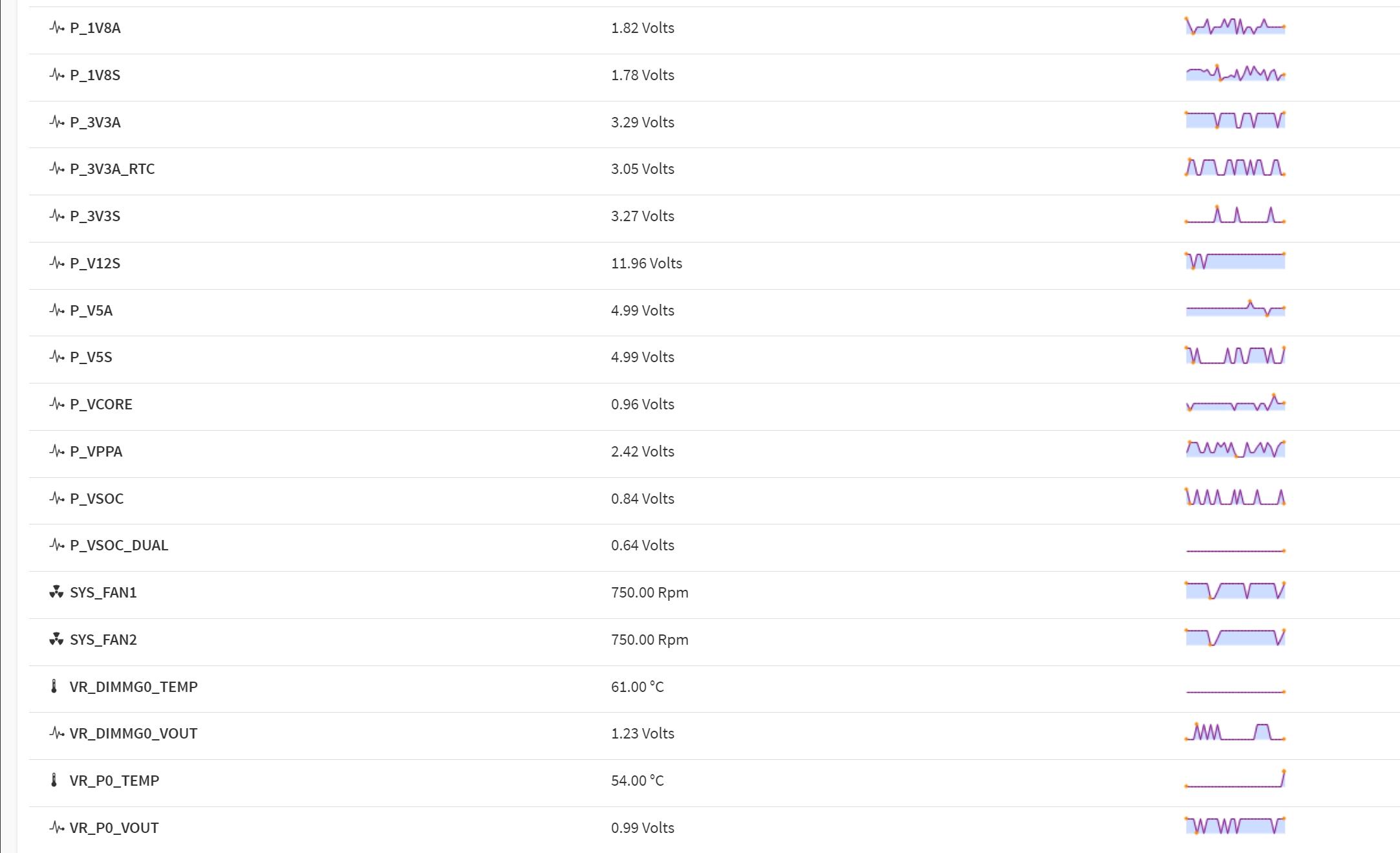Click the 11.96 Volts reading for P_V12S
Image resolution: width=1400 pixels, height=853 pixels.
point(646,263)
